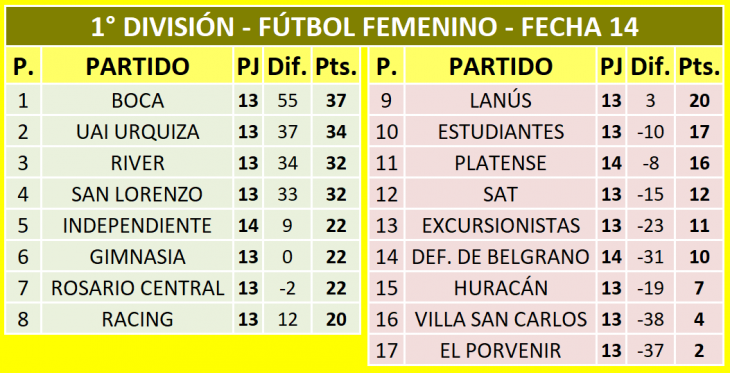Select the LANÚS team cell
Screen dimensions: 730x373
coord(500,101)
